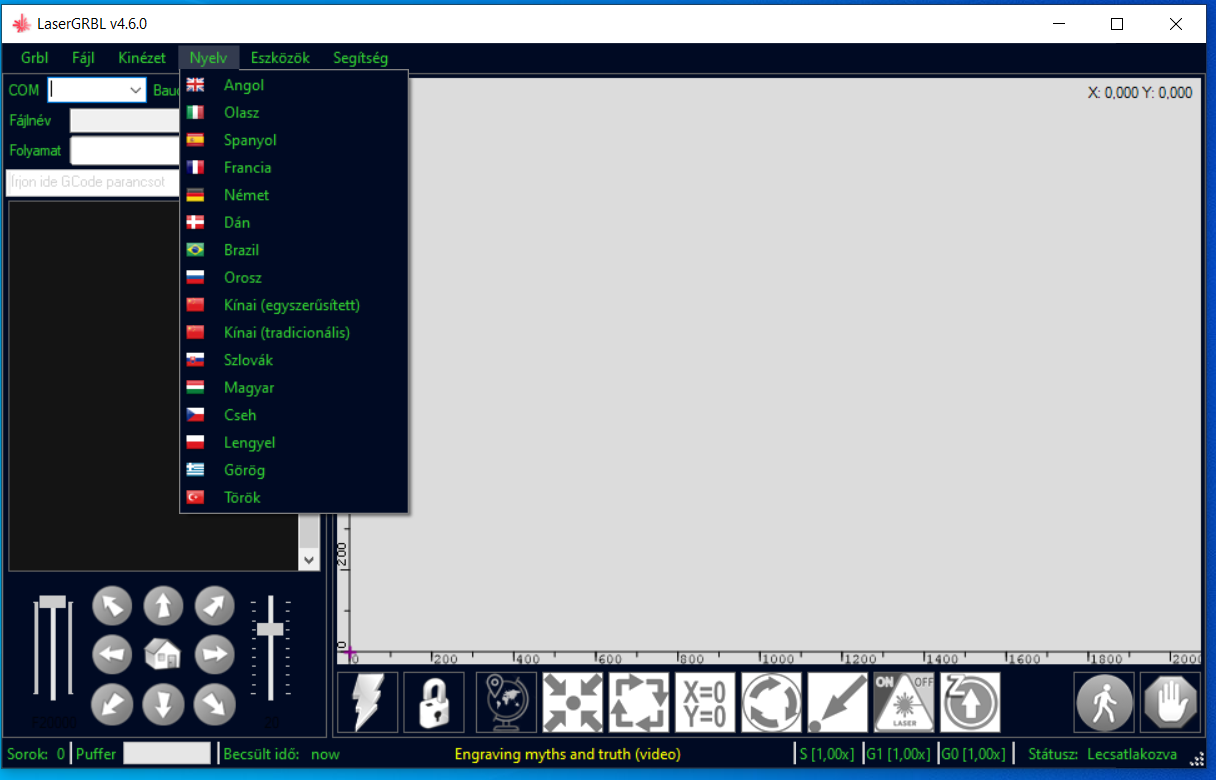The width and height of the screenshot is (1216, 780).
Task: Click the Státusz: Lecsatlakozva status text
Action: 1102,754
